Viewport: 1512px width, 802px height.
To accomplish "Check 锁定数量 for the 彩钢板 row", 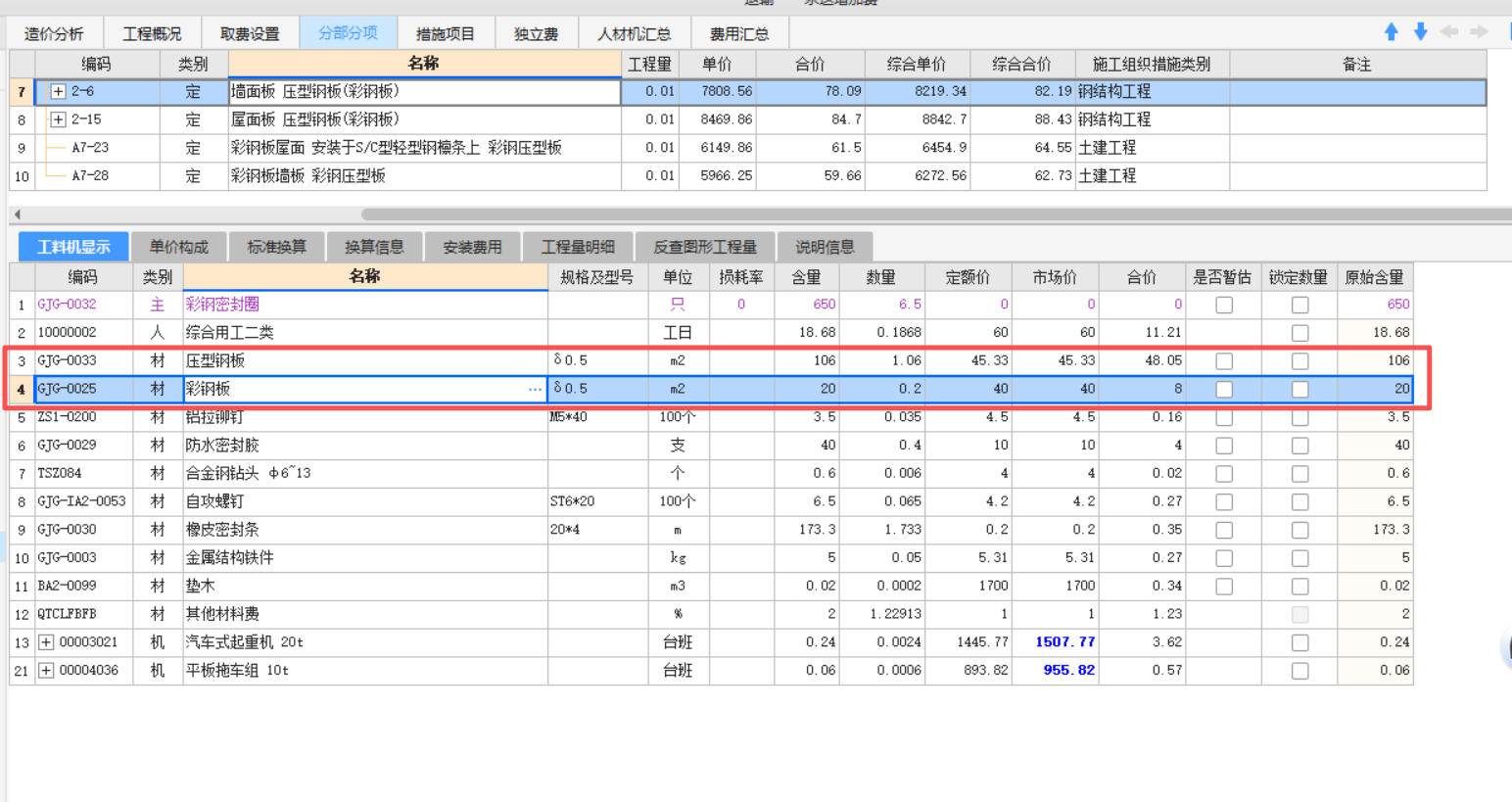I will (1299, 389).
